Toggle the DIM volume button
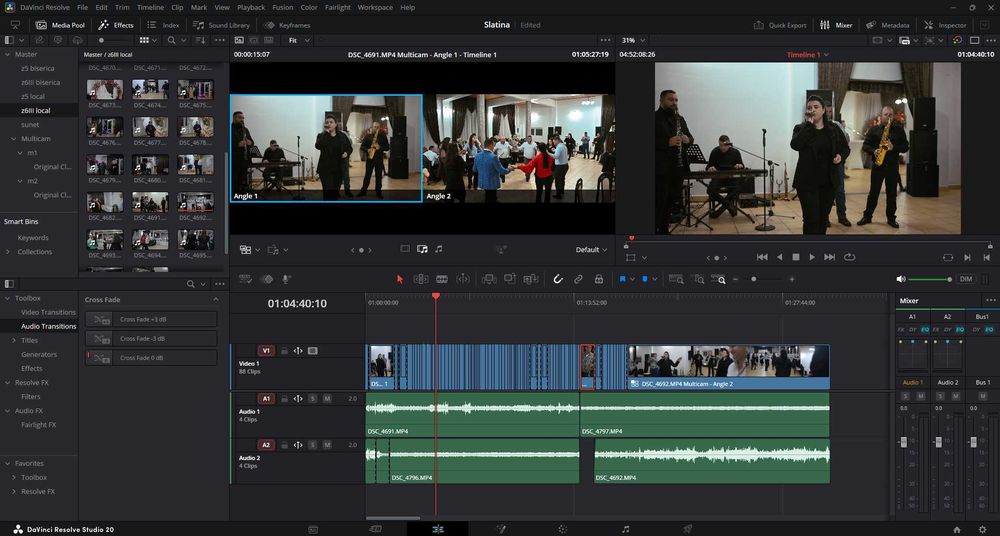The image size is (1000, 536). coord(966,279)
